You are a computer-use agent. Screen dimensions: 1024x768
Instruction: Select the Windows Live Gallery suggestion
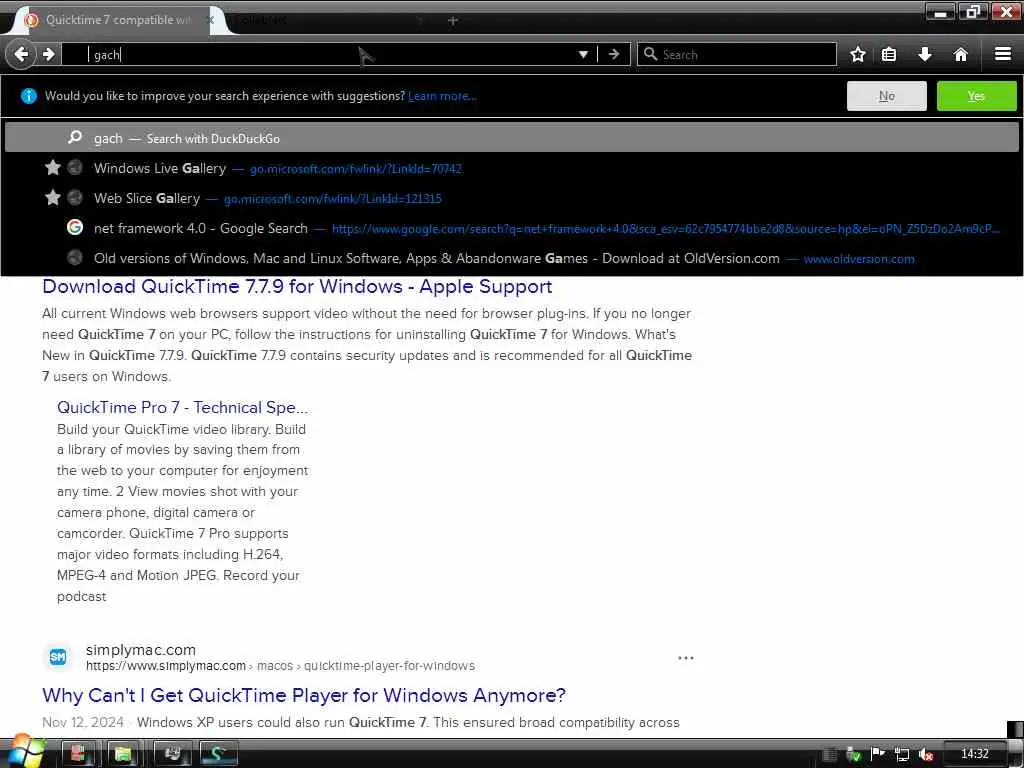(511, 168)
